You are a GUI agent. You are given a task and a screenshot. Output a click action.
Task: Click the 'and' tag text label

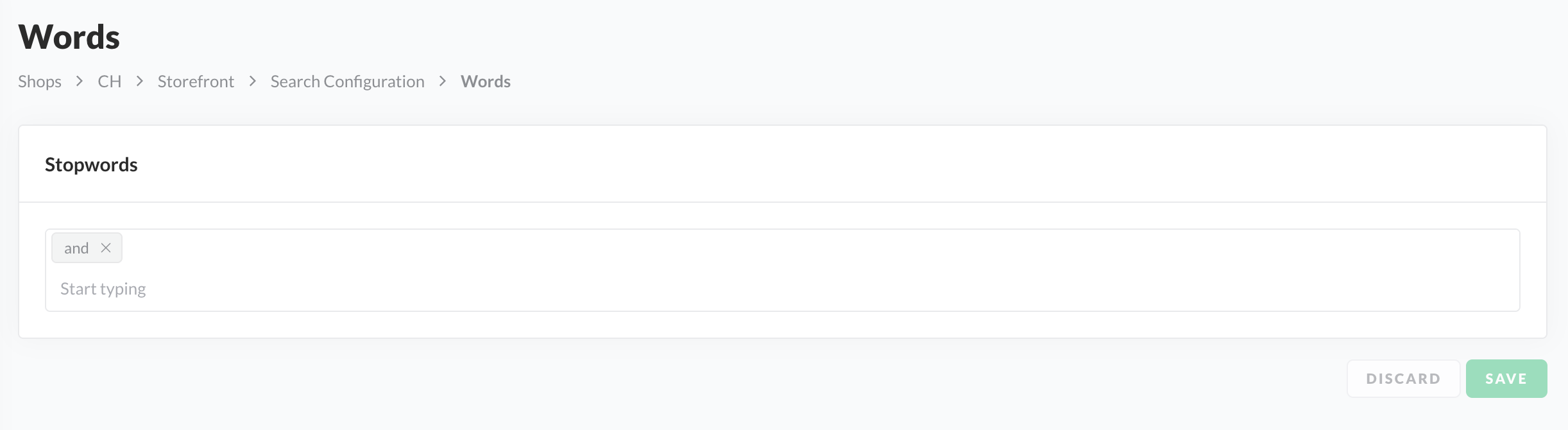[x=76, y=248]
